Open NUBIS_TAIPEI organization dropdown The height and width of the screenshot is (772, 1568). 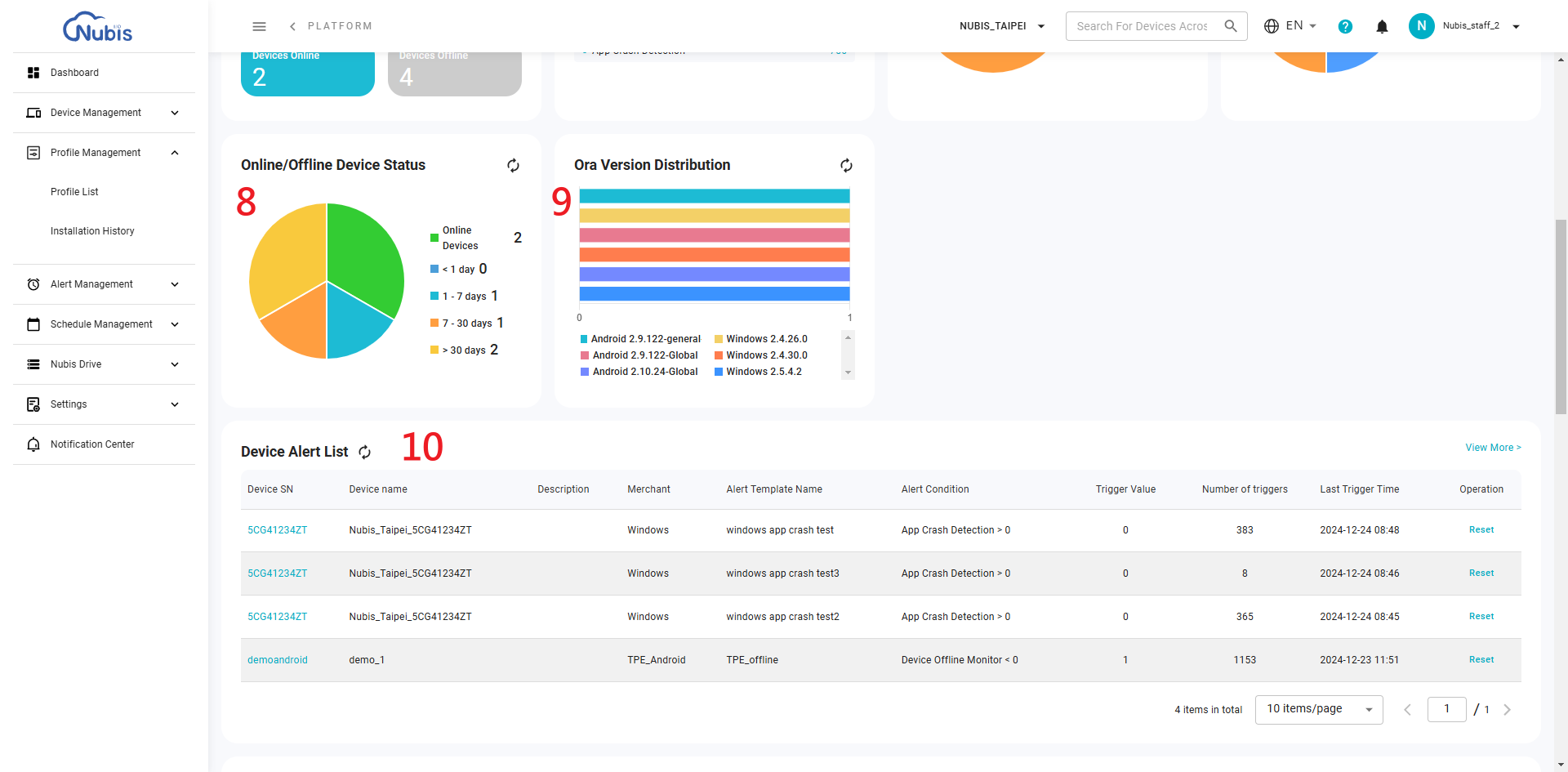pos(1003,26)
